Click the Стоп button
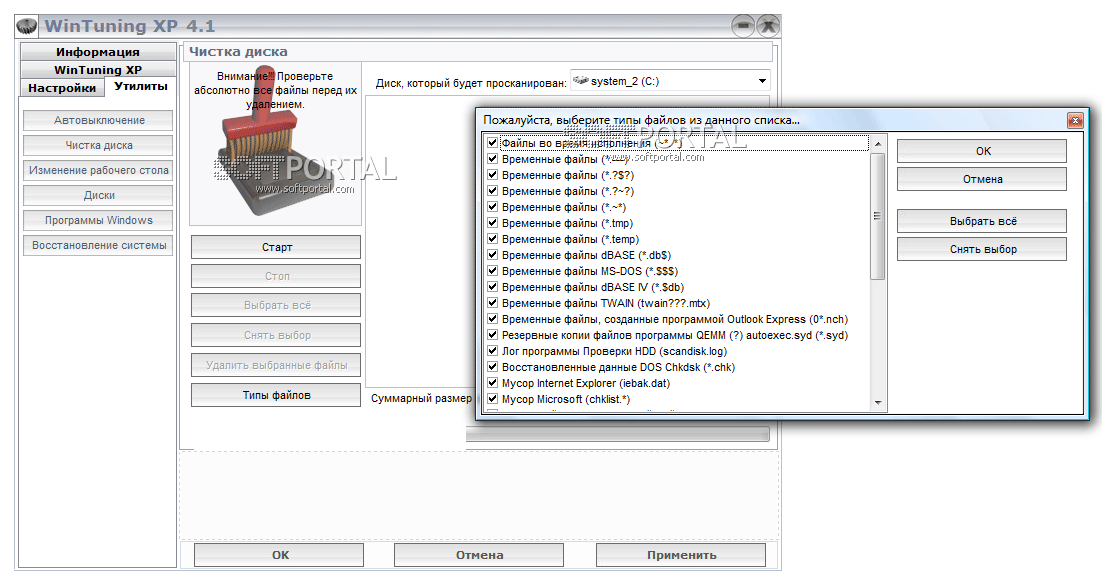This screenshot has height=582, width=1102. (276, 276)
